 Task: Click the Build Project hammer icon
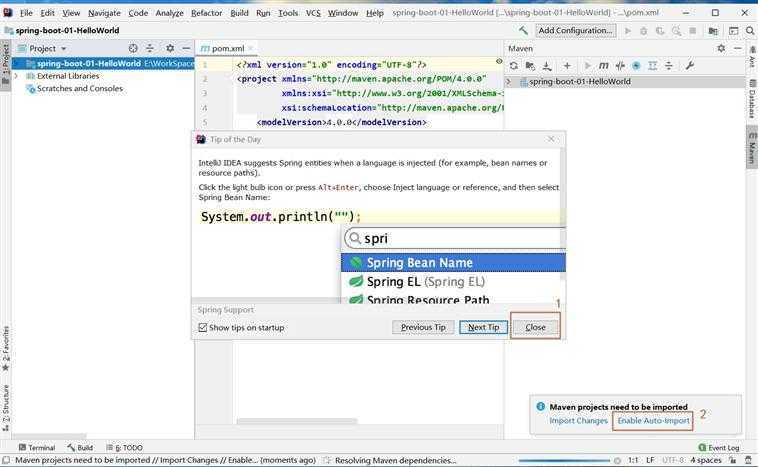pos(523,30)
